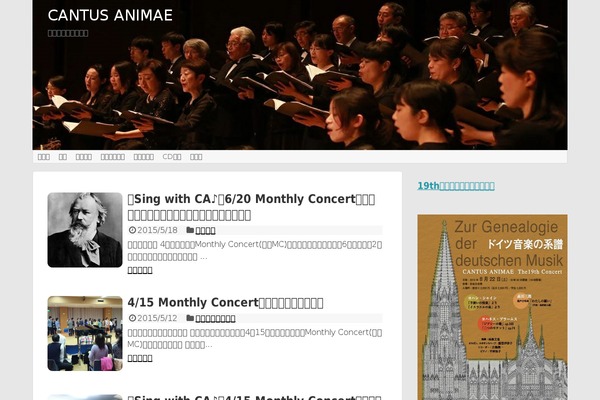Select the leftmost navigation menu item
The width and height of the screenshot is (600, 400).
click(x=44, y=157)
